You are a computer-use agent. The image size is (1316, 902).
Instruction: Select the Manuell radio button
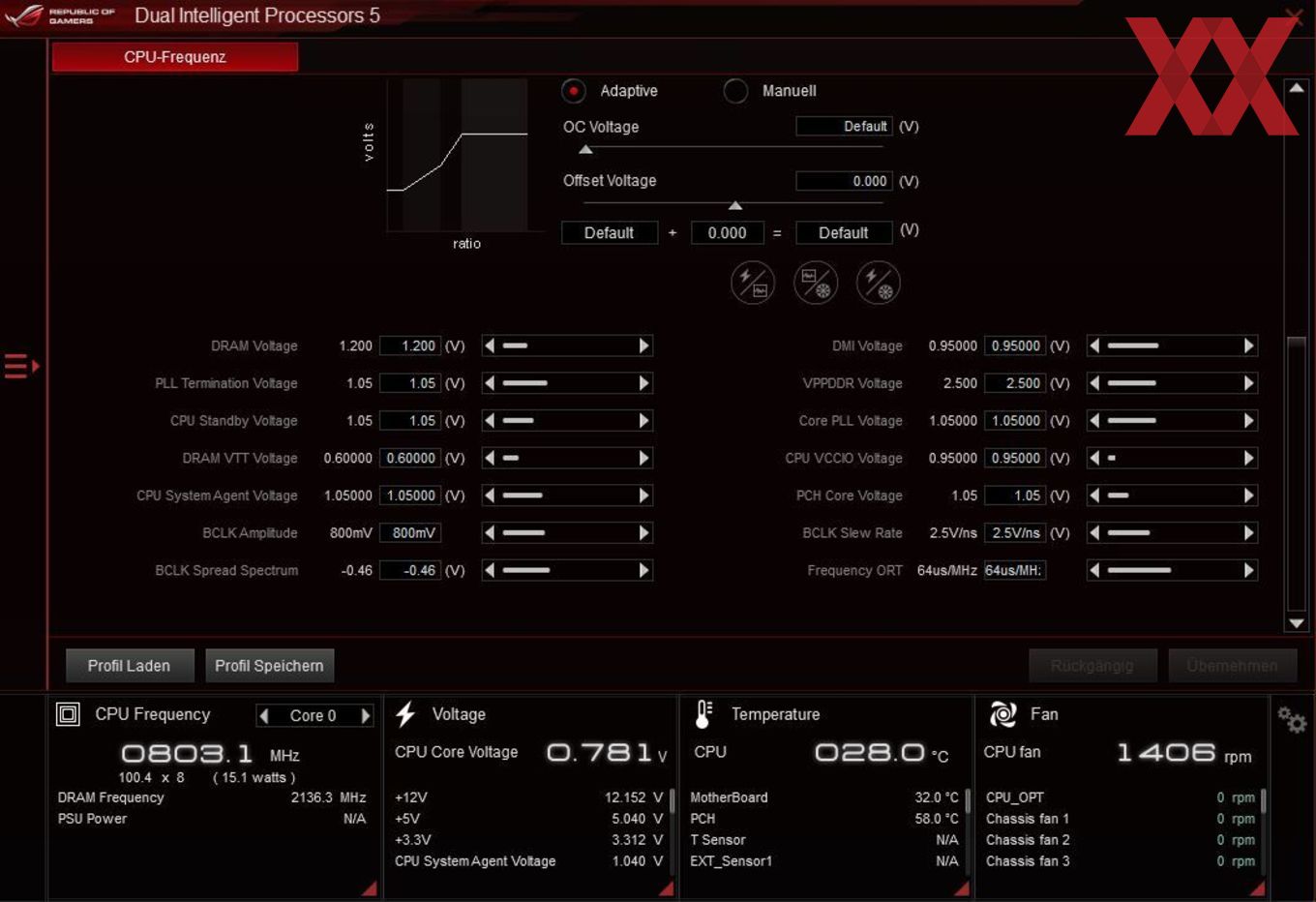tap(735, 91)
